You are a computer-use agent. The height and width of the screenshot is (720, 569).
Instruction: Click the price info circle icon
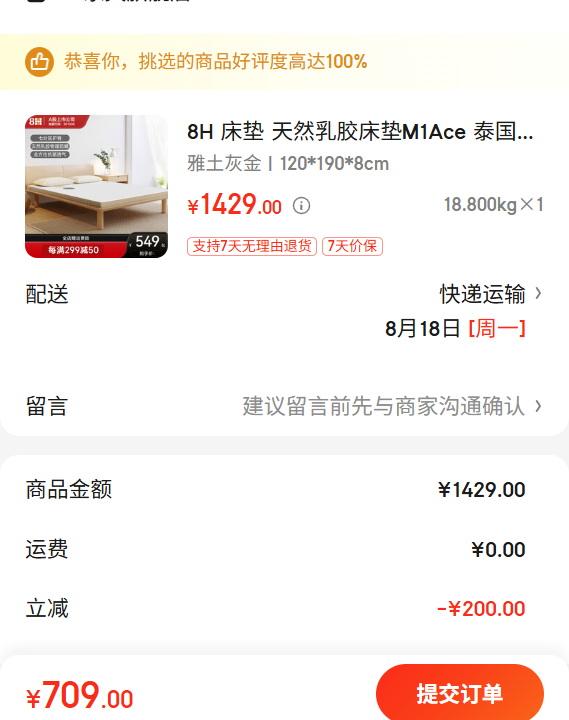pyautogui.click(x=302, y=205)
